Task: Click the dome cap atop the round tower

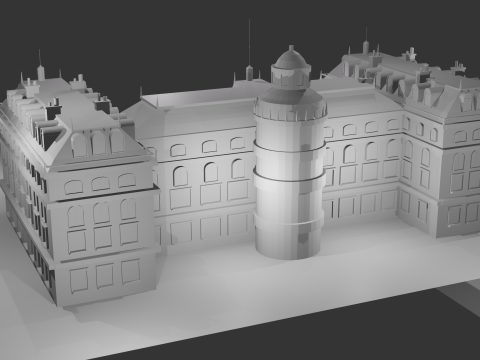Action: tap(291, 58)
